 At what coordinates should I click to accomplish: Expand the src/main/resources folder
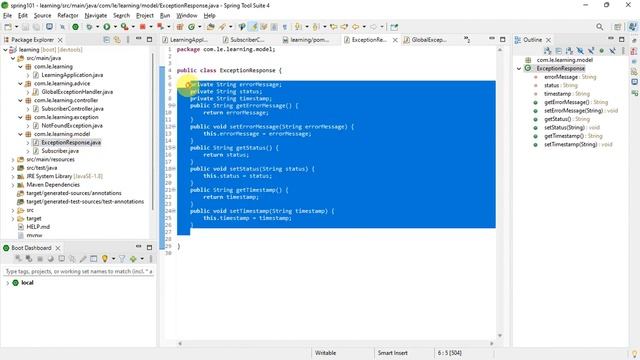(13, 160)
